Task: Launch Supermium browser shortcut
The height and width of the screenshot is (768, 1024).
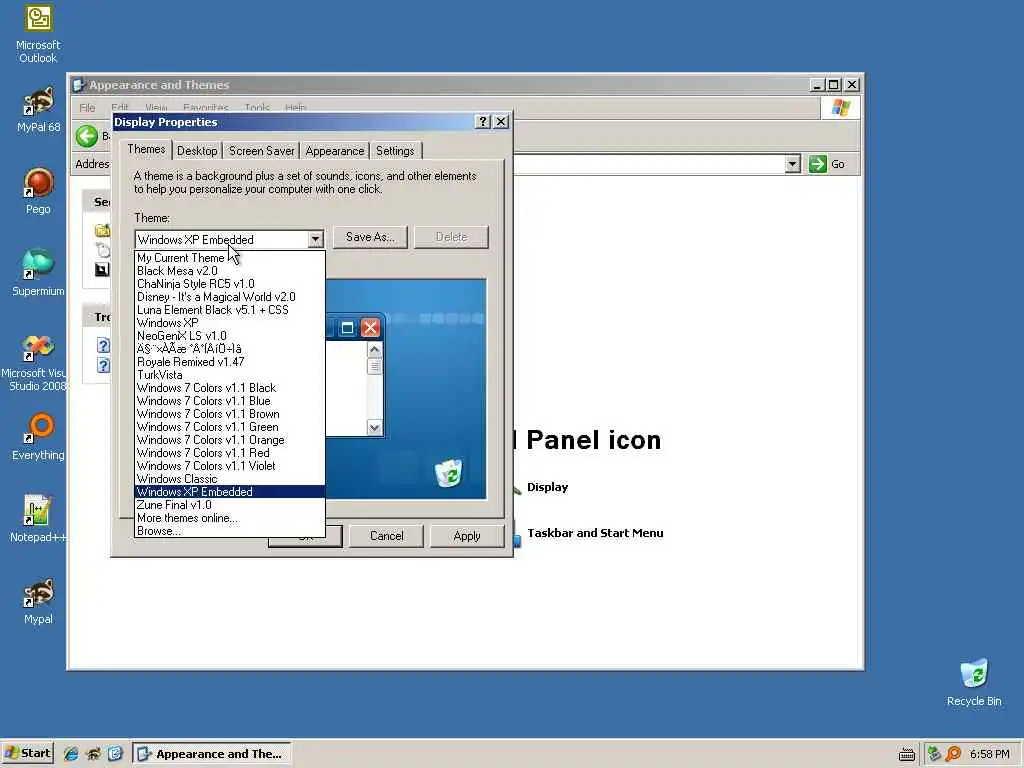Action: click(x=38, y=273)
